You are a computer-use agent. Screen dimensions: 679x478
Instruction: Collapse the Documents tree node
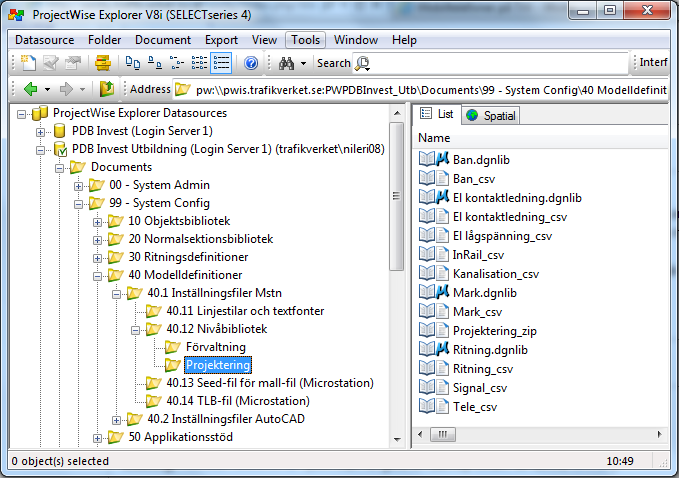(59, 168)
